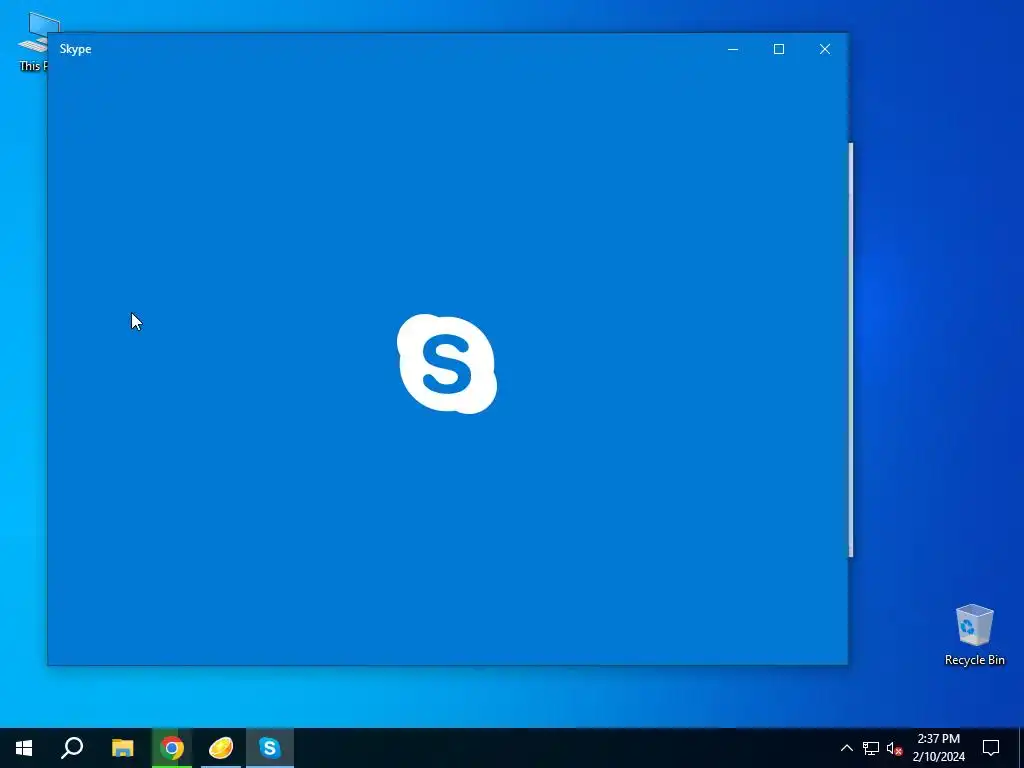Maximize the Skype window
1024x768 pixels.
click(x=778, y=49)
